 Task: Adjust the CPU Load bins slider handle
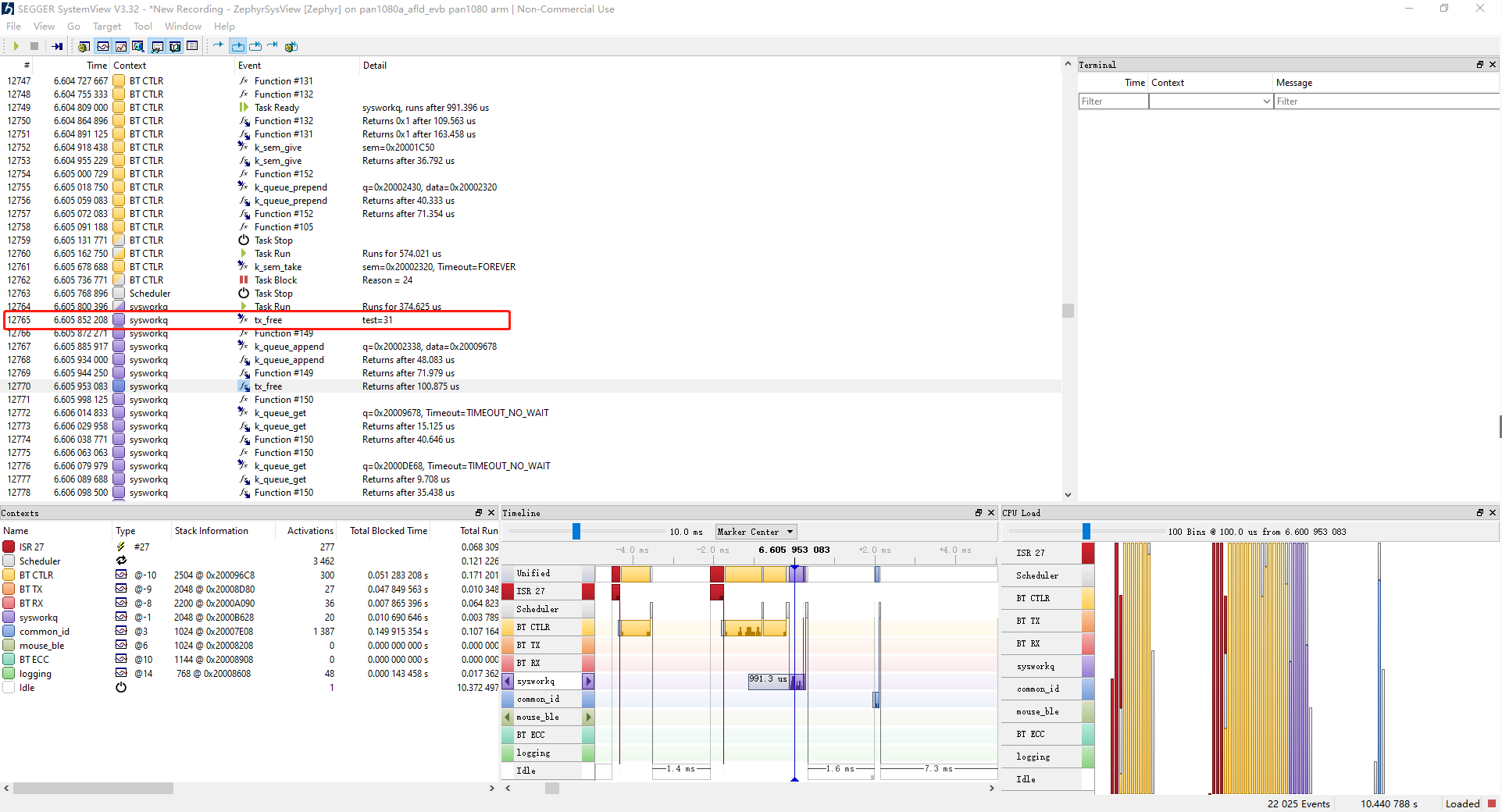click(x=1086, y=532)
